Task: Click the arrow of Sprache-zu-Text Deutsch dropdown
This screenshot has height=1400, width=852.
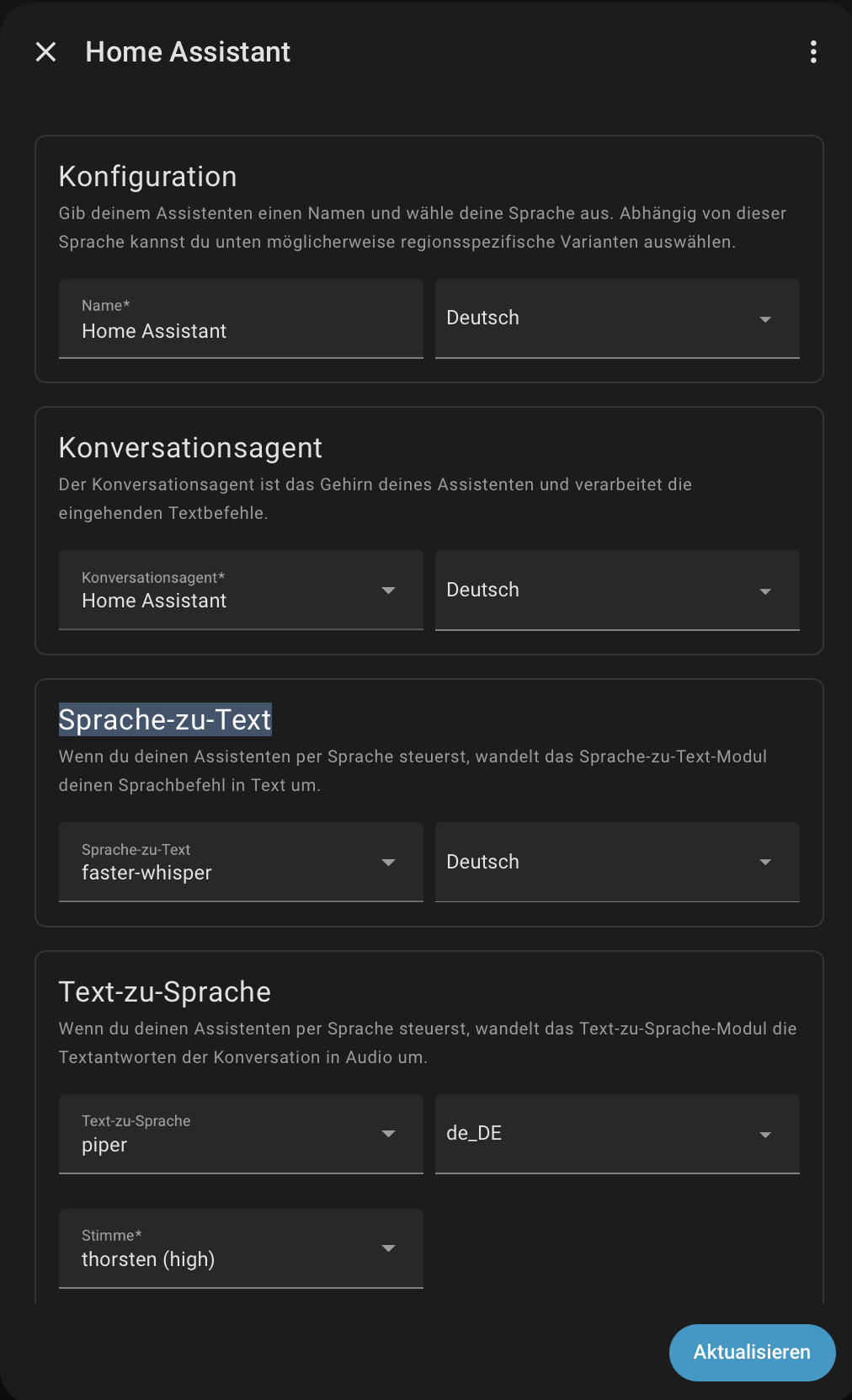Action: pyautogui.click(x=765, y=863)
